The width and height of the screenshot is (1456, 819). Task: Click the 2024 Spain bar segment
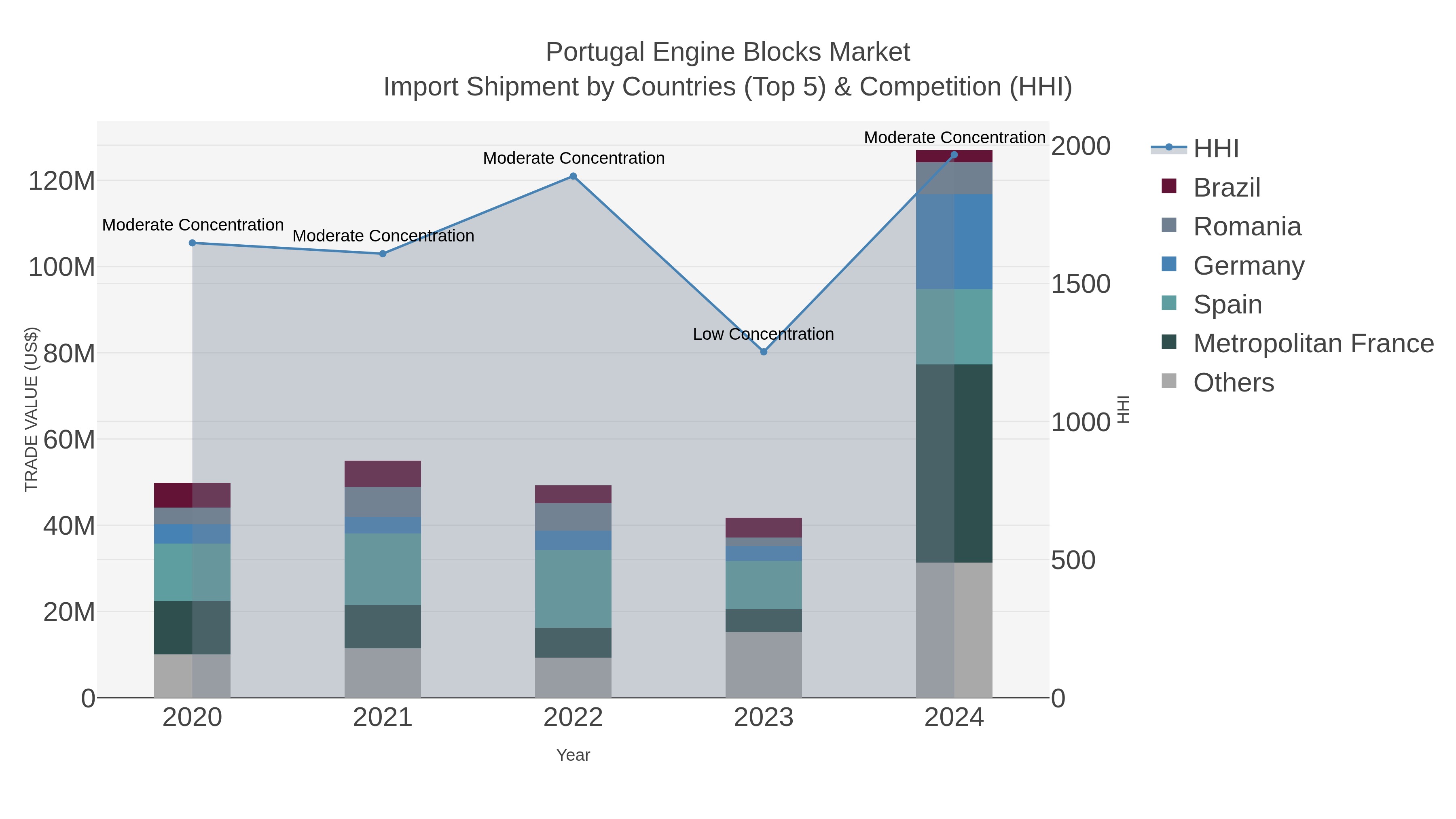(x=954, y=327)
